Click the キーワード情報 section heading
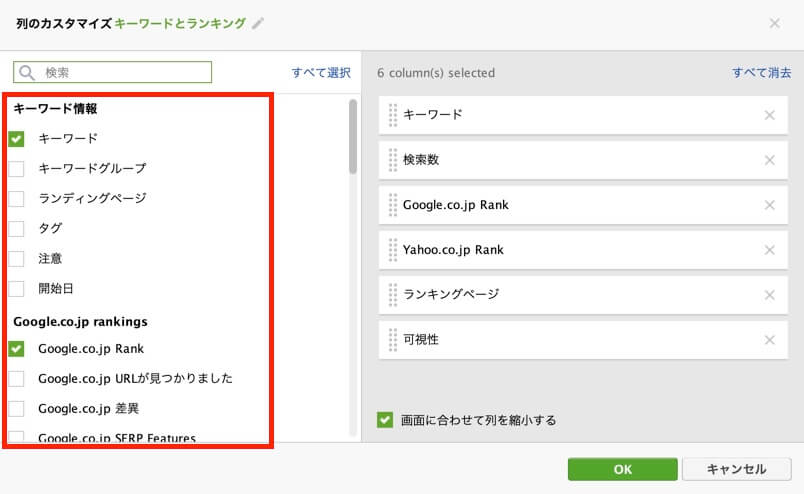Image resolution: width=804 pixels, height=494 pixels. click(x=55, y=109)
